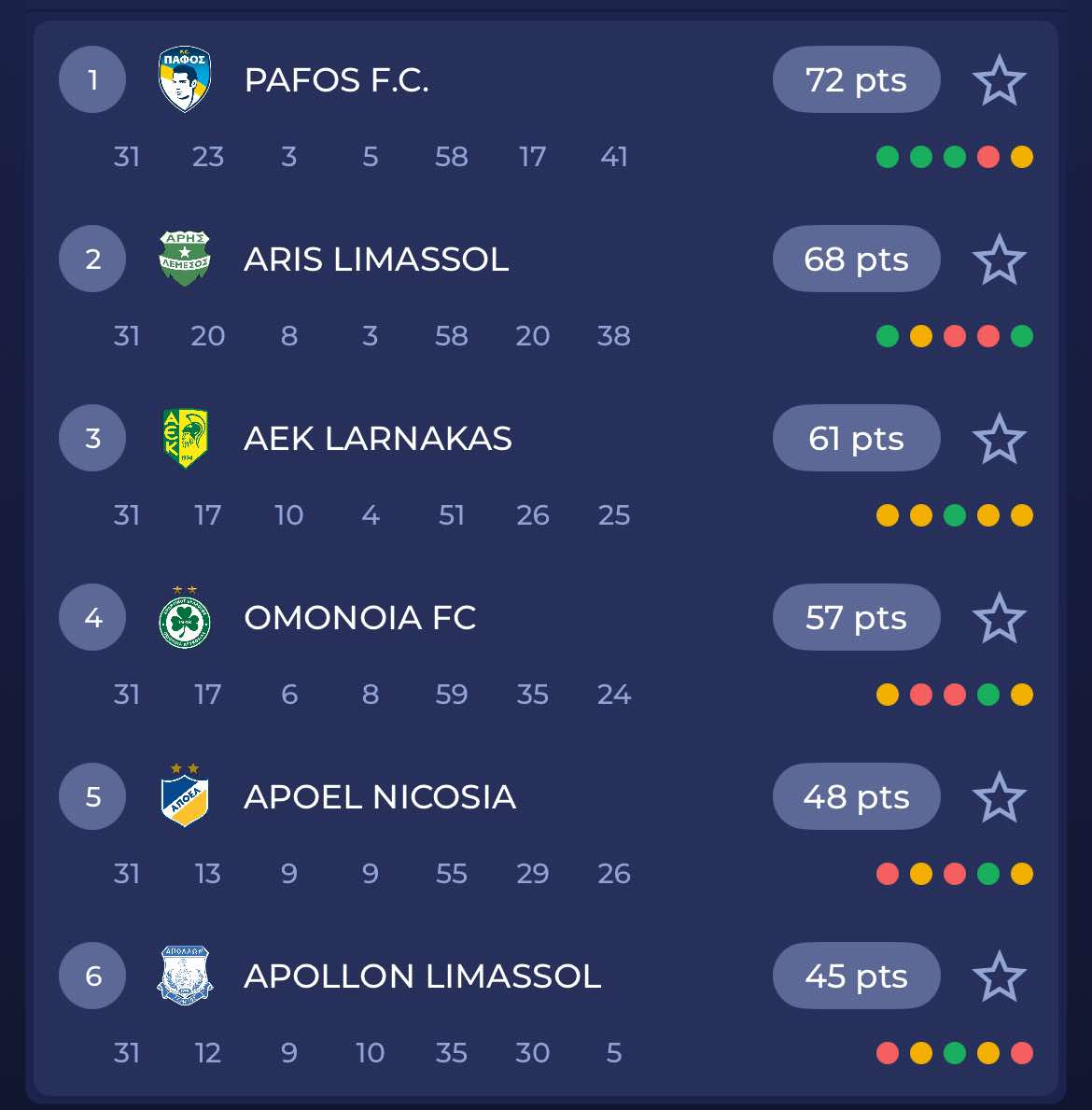Image resolution: width=1092 pixels, height=1110 pixels.
Task: Click the Aris Limassol club badge
Action: coord(185,259)
